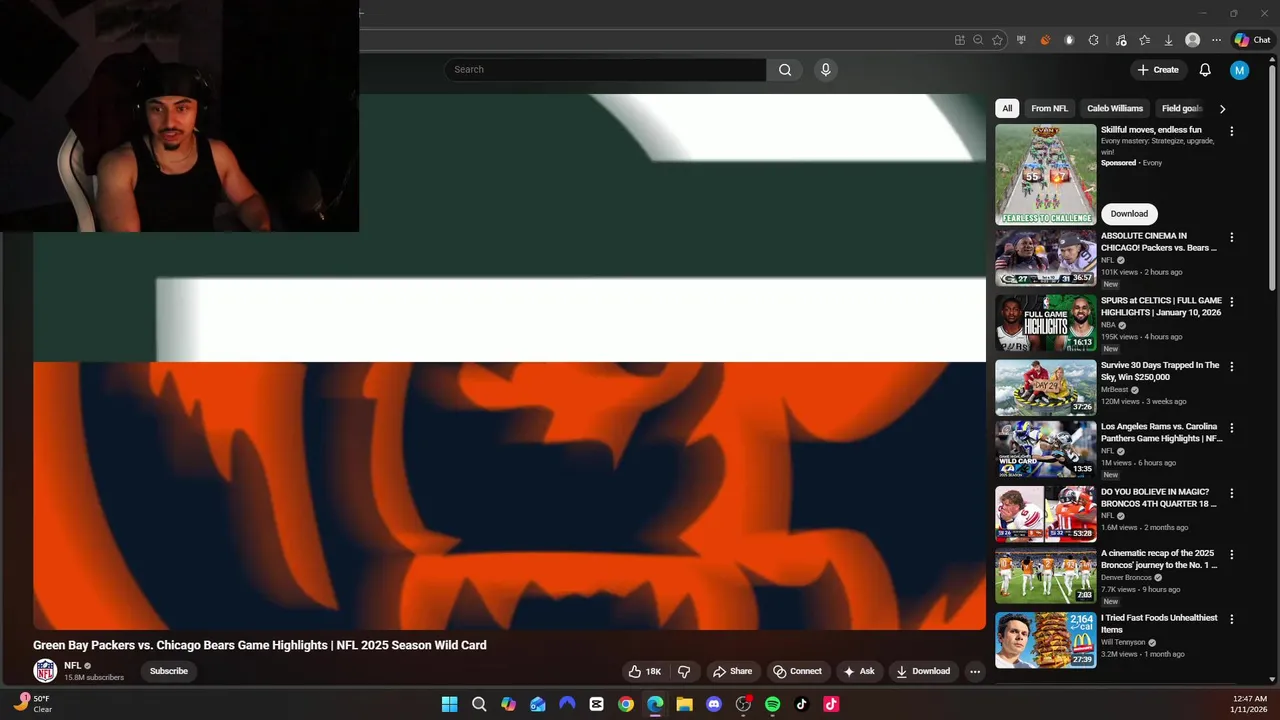Image resolution: width=1280 pixels, height=720 pixels.
Task: Open Windows Start menu
Action: pyautogui.click(x=450, y=704)
